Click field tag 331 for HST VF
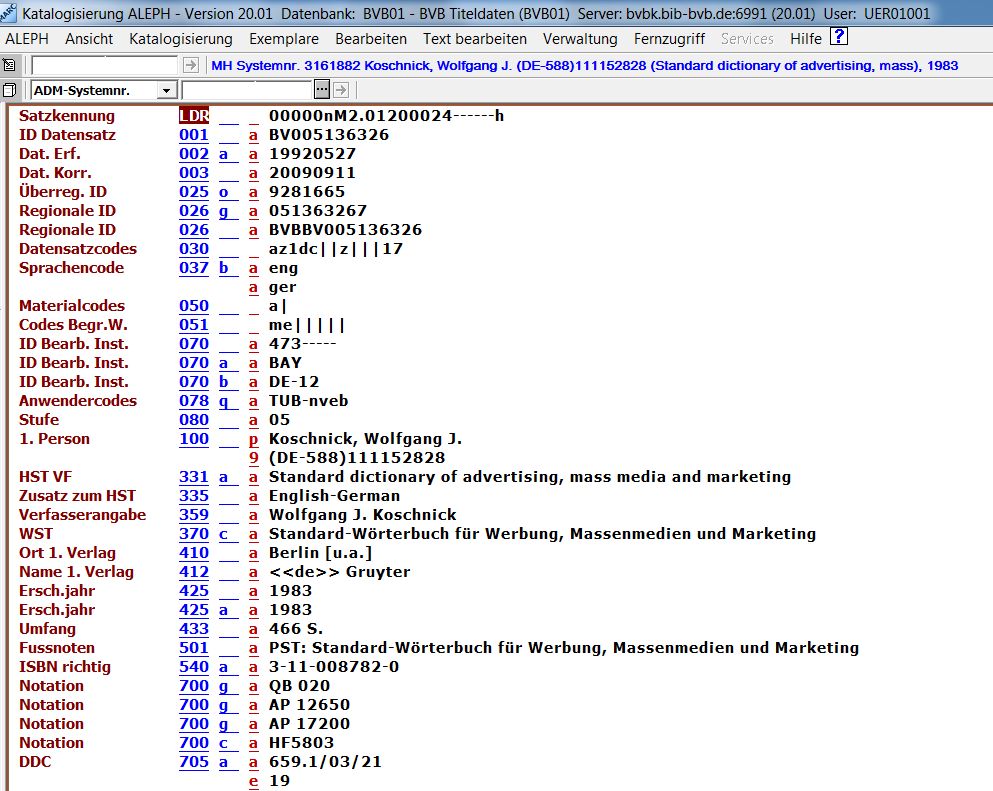This screenshot has height=791, width=993. [194, 477]
